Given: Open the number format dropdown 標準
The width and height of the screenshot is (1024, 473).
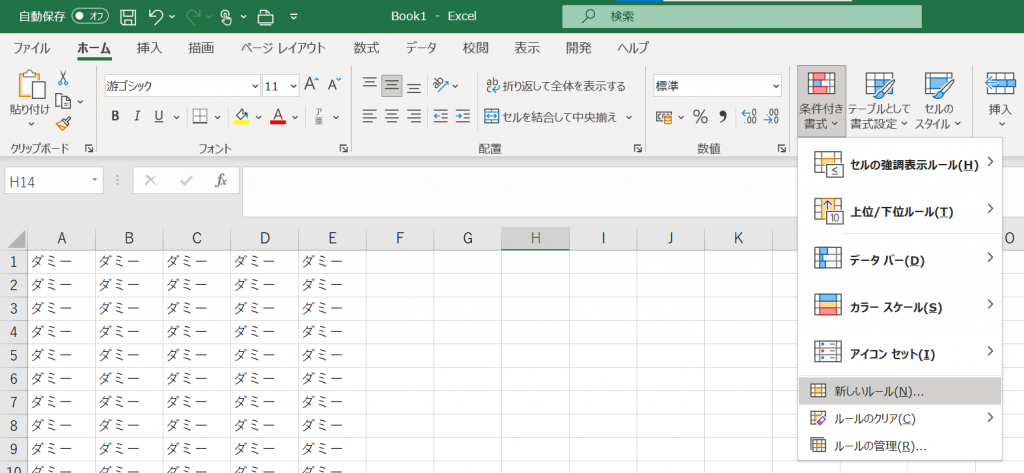Looking at the screenshot, I should pyautogui.click(x=717, y=86).
